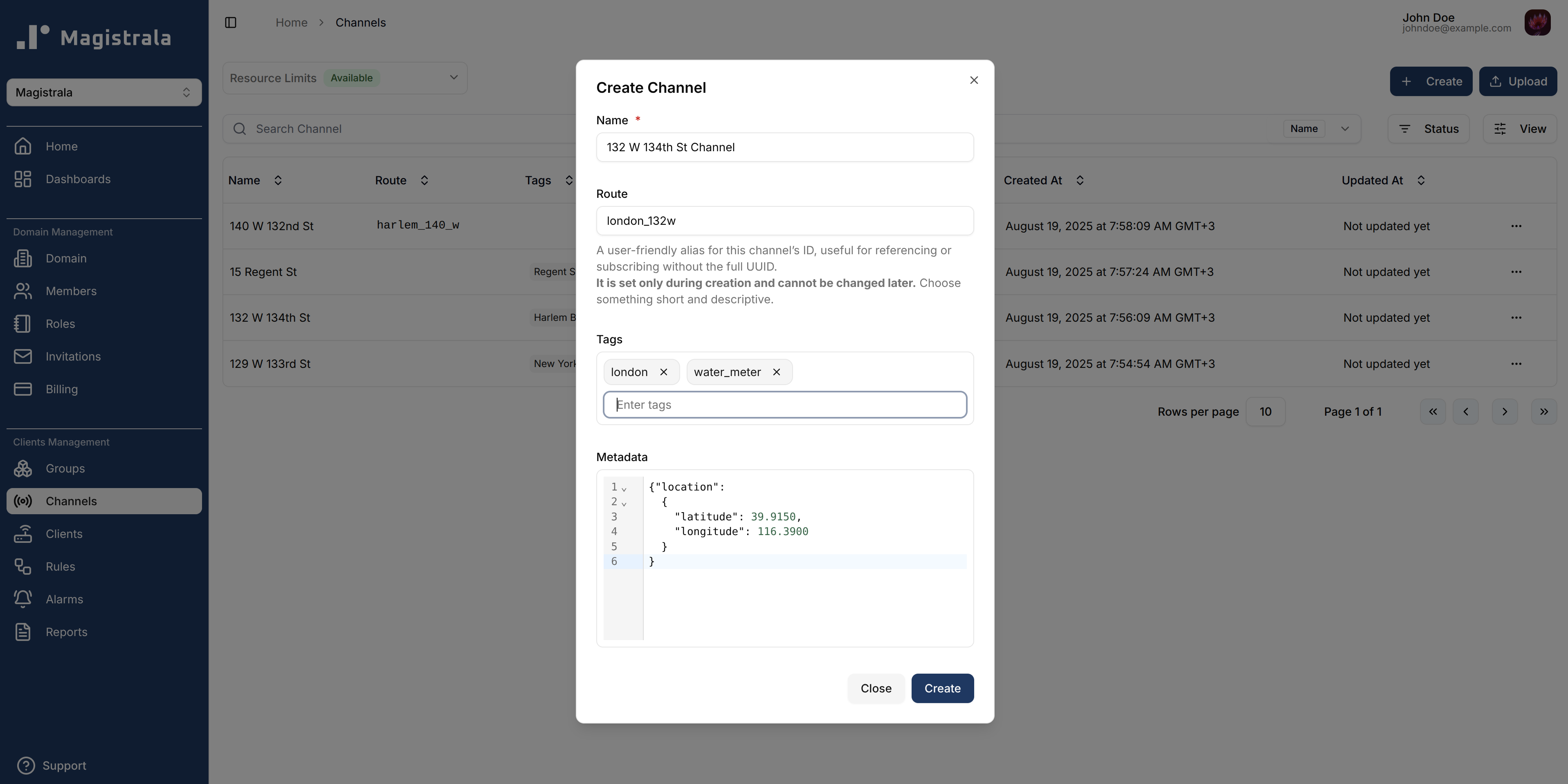The width and height of the screenshot is (1568, 784).
Task: Remove the london tag
Action: [663, 372]
